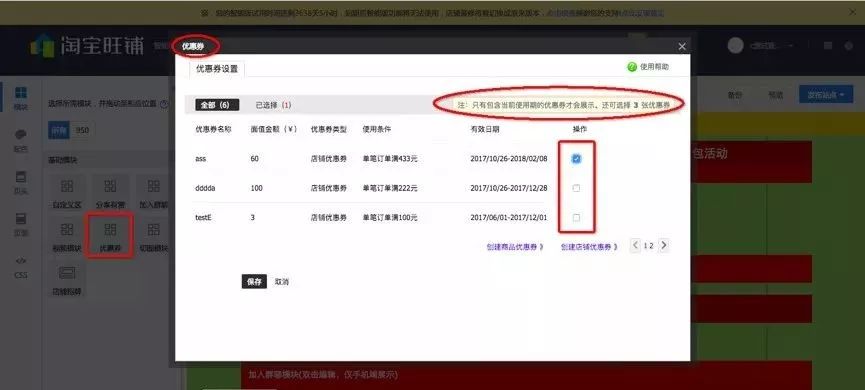The width and height of the screenshot is (865, 390).
Task: Select the 优惠券 coupon module tile
Action: 110,236
